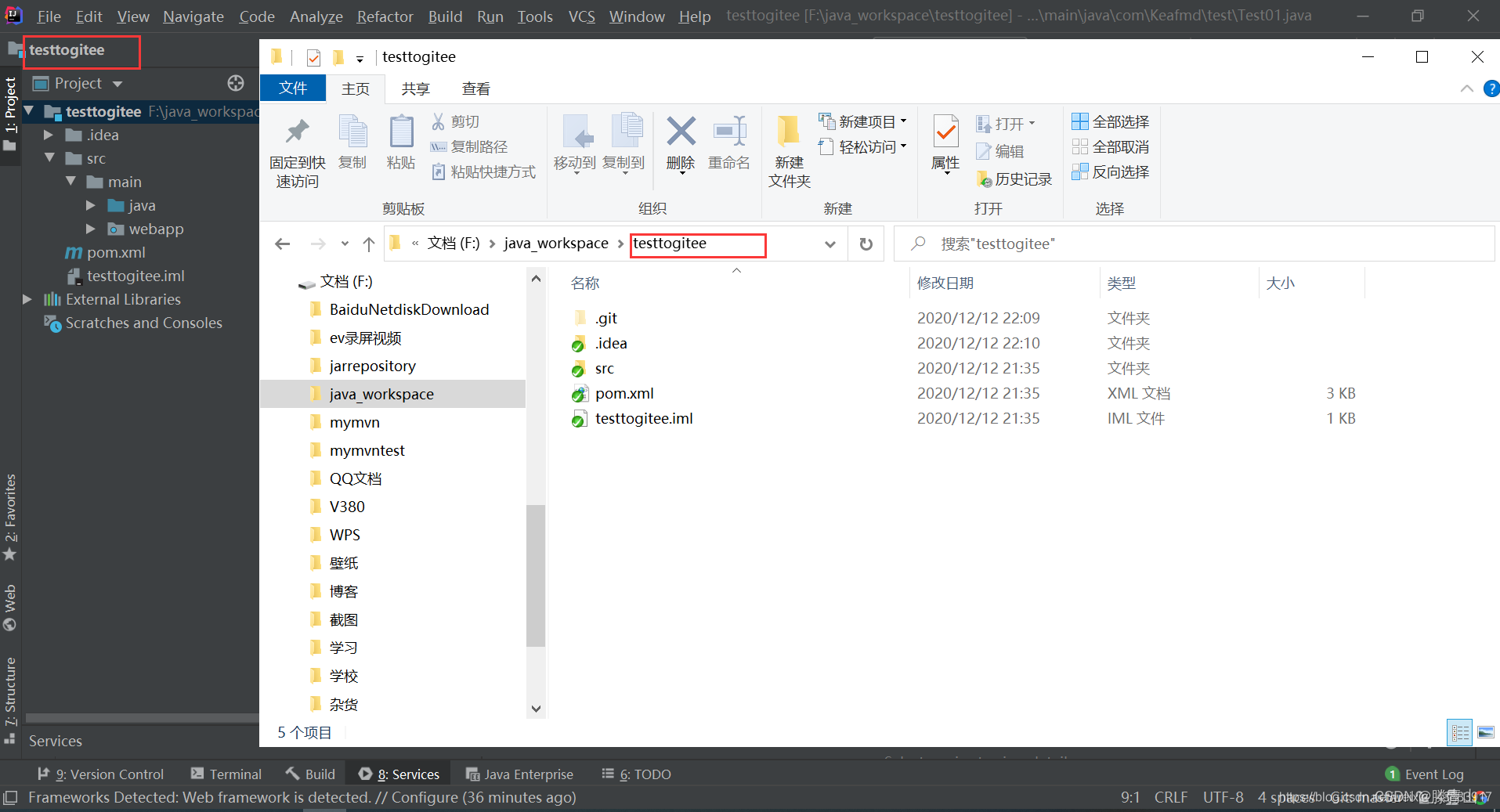Click the 复制路径 (Copy path) icon
Image resolution: width=1500 pixels, height=812 pixels.
470,146
